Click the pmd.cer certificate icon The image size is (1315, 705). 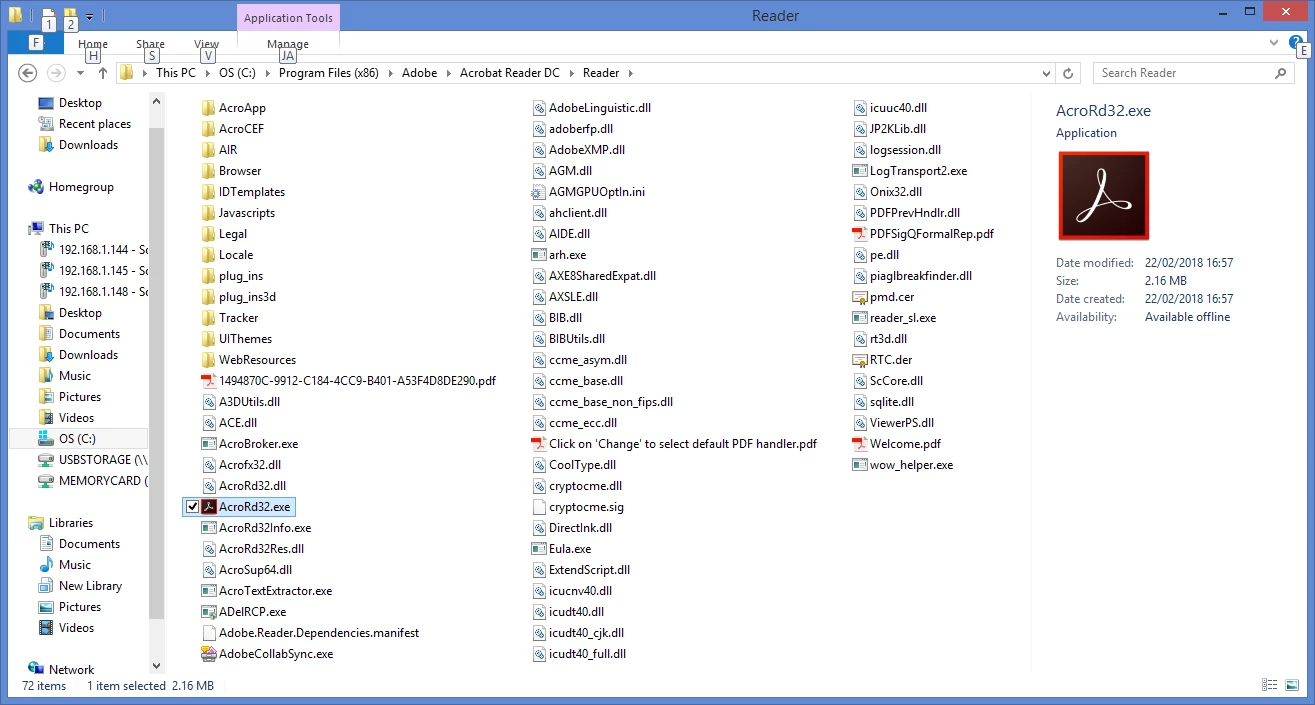tap(859, 297)
